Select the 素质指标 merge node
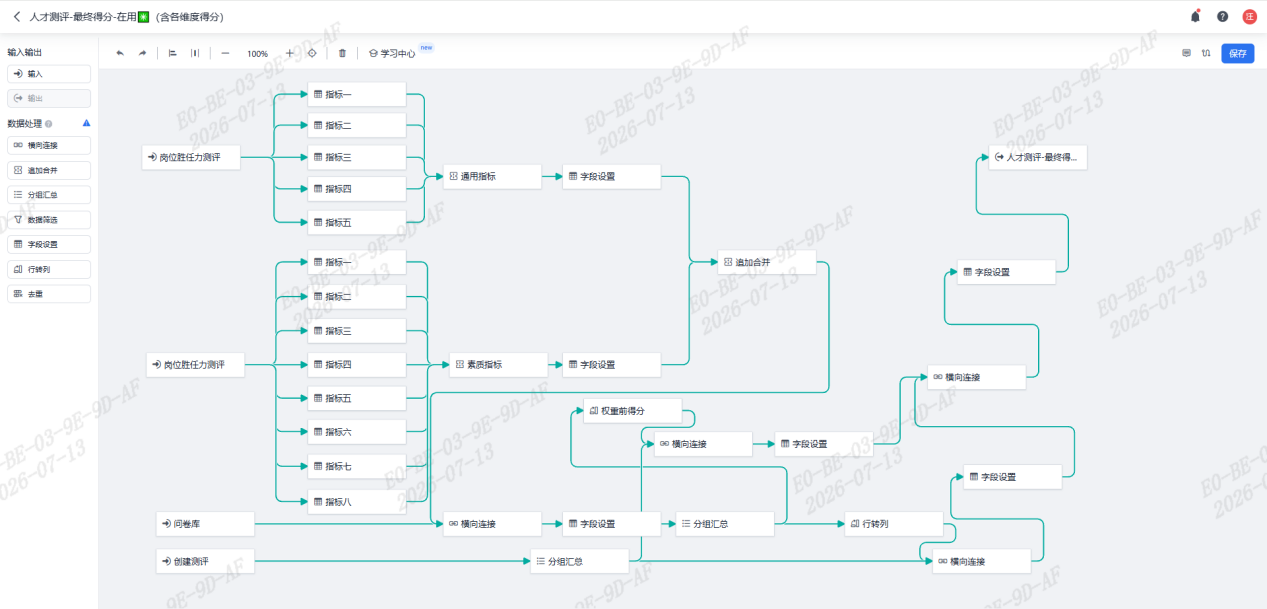This screenshot has height=609, width=1267. pyautogui.click(x=499, y=365)
